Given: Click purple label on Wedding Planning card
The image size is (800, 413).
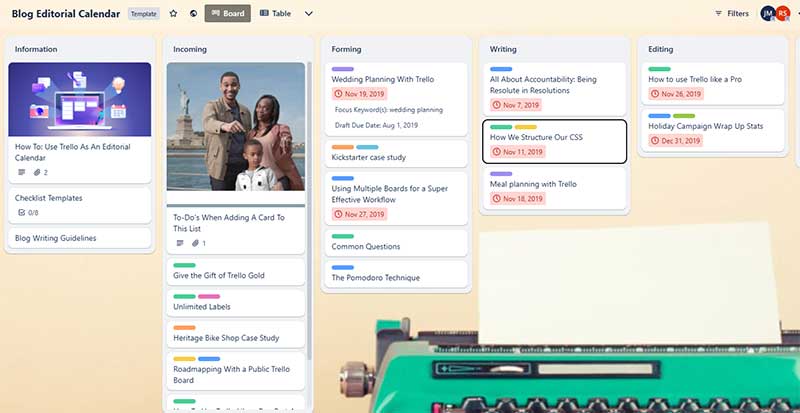Looking at the screenshot, I should click(342, 69).
